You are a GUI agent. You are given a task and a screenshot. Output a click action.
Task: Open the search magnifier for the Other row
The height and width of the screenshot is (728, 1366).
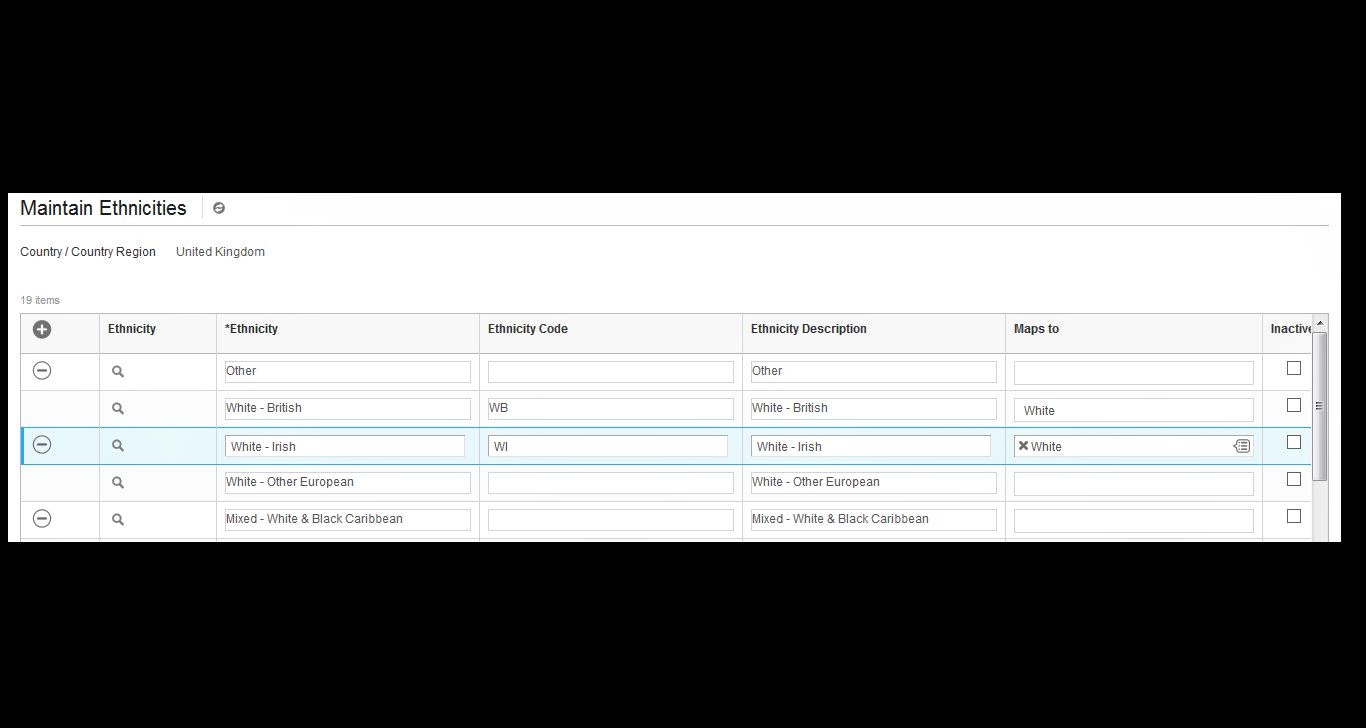click(x=117, y=370)
